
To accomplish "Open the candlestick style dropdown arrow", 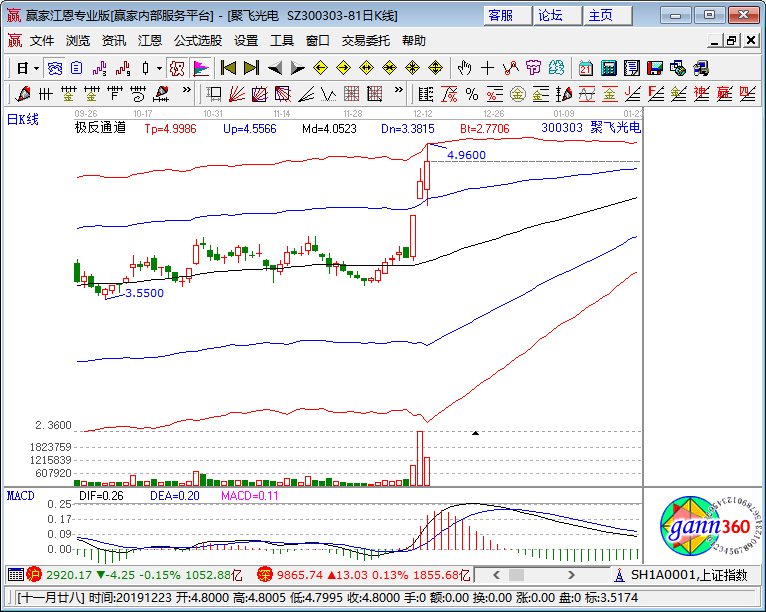I will [x=161, y=68].
